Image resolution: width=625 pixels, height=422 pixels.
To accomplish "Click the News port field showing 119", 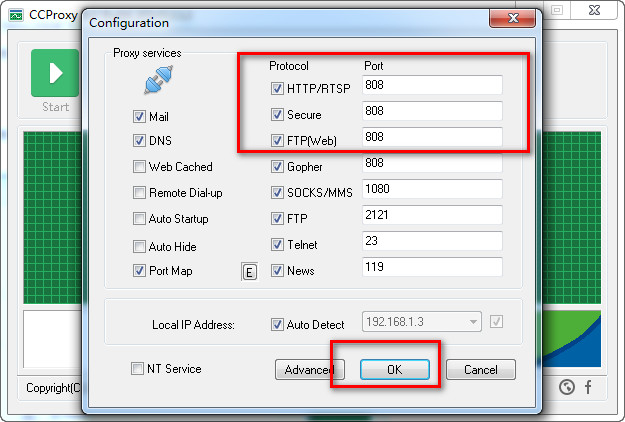I will 432,267.
